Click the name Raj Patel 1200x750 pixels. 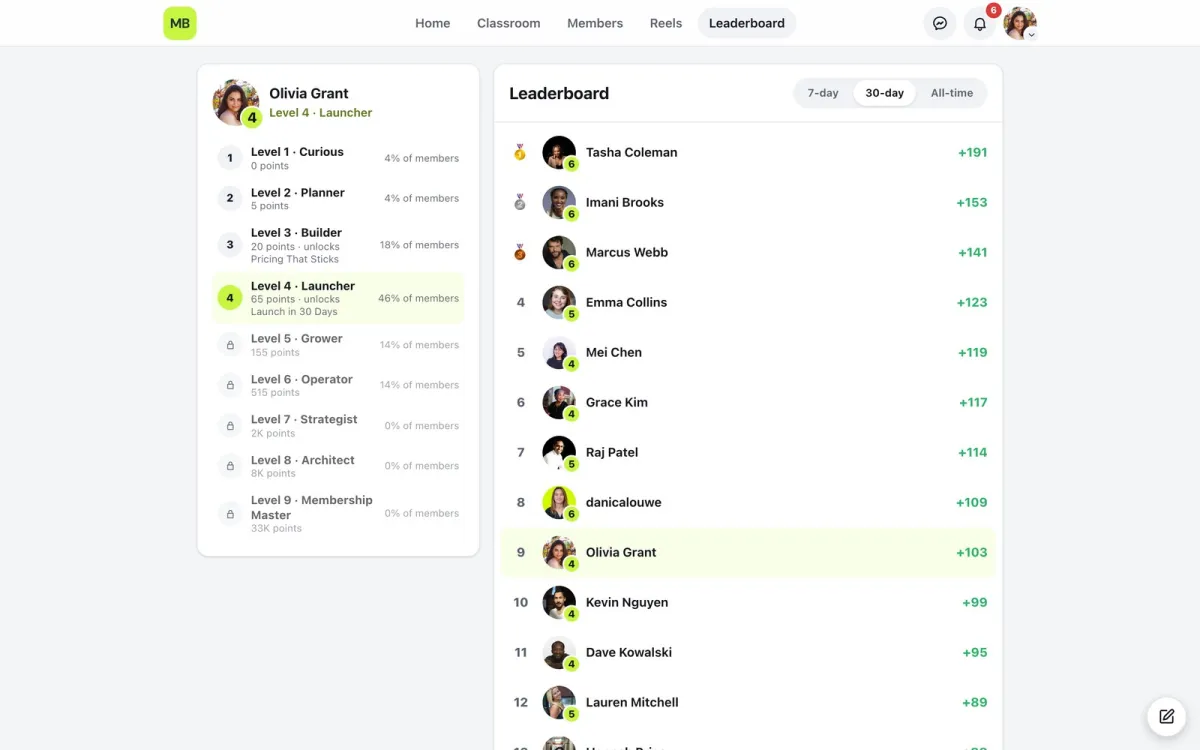pos(612,452)
